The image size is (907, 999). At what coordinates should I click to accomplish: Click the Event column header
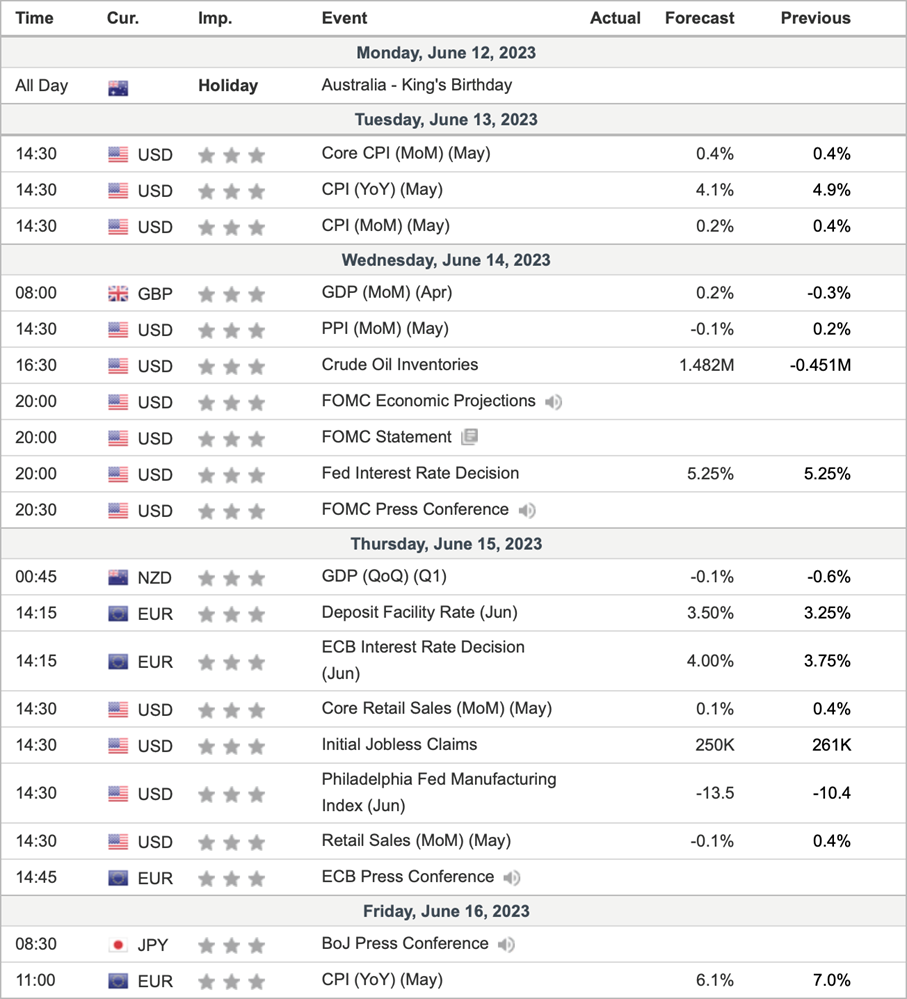pos(344,18)
